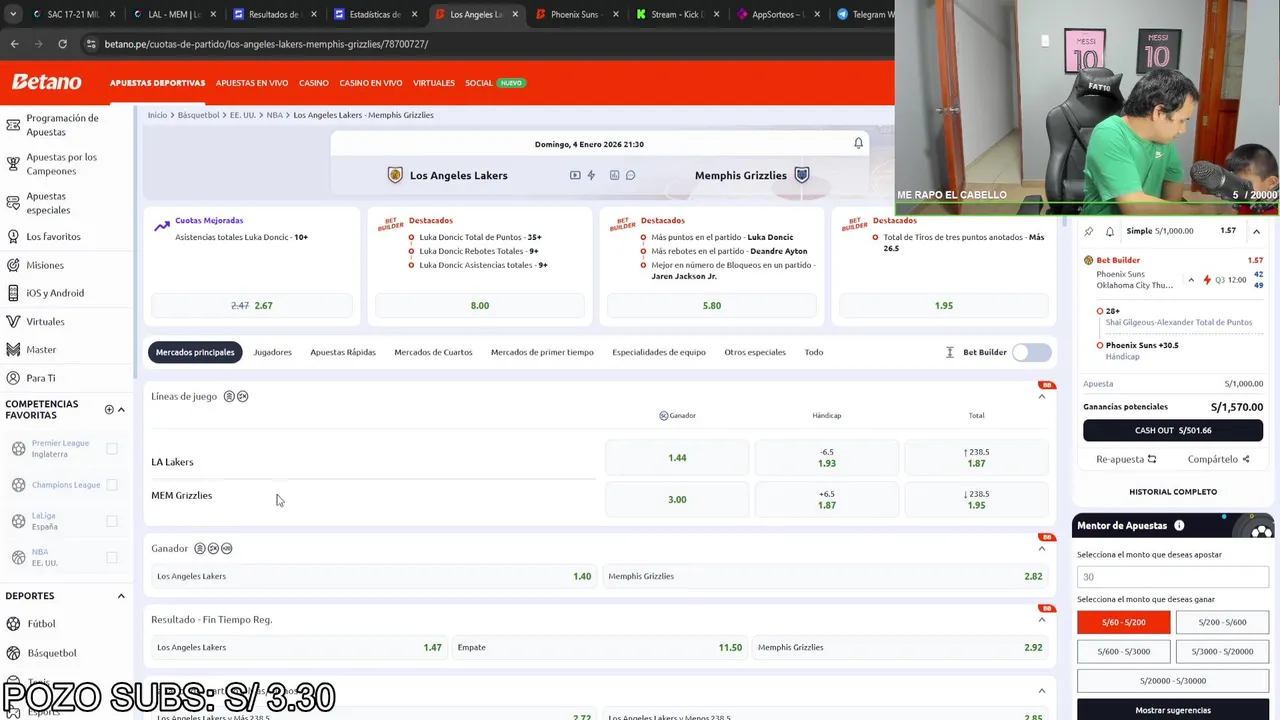Click the Fútbol ball icon in Deportes
Viewport: 1280px width, 720px height.
[x=14, y=624]
